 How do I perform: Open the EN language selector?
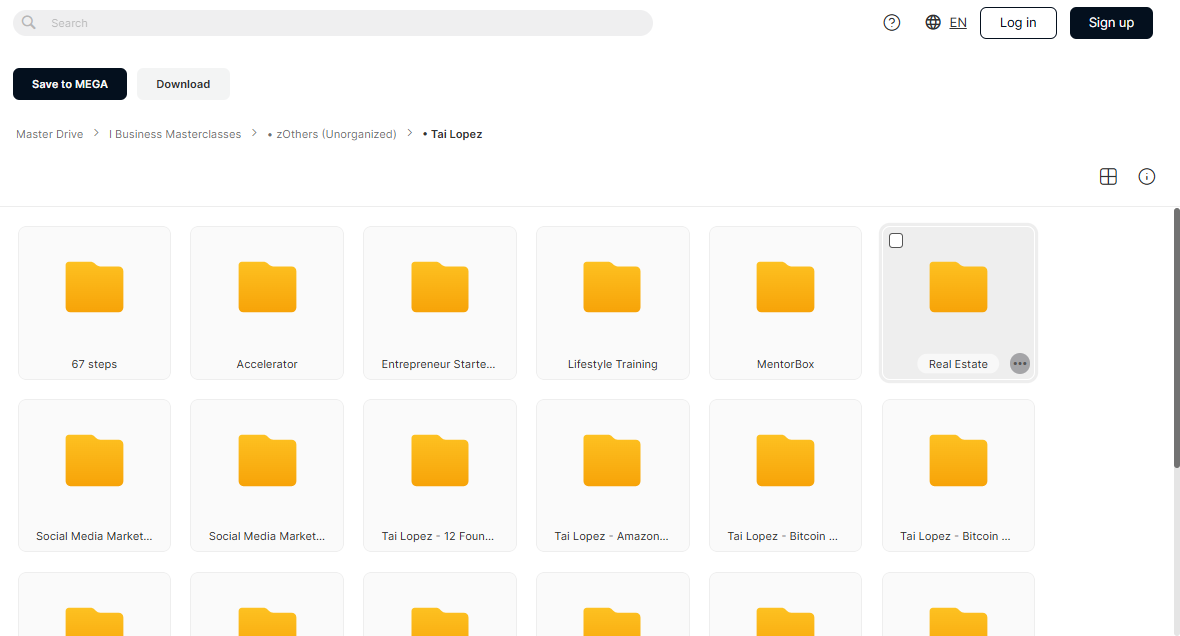[x=958, y=23]
